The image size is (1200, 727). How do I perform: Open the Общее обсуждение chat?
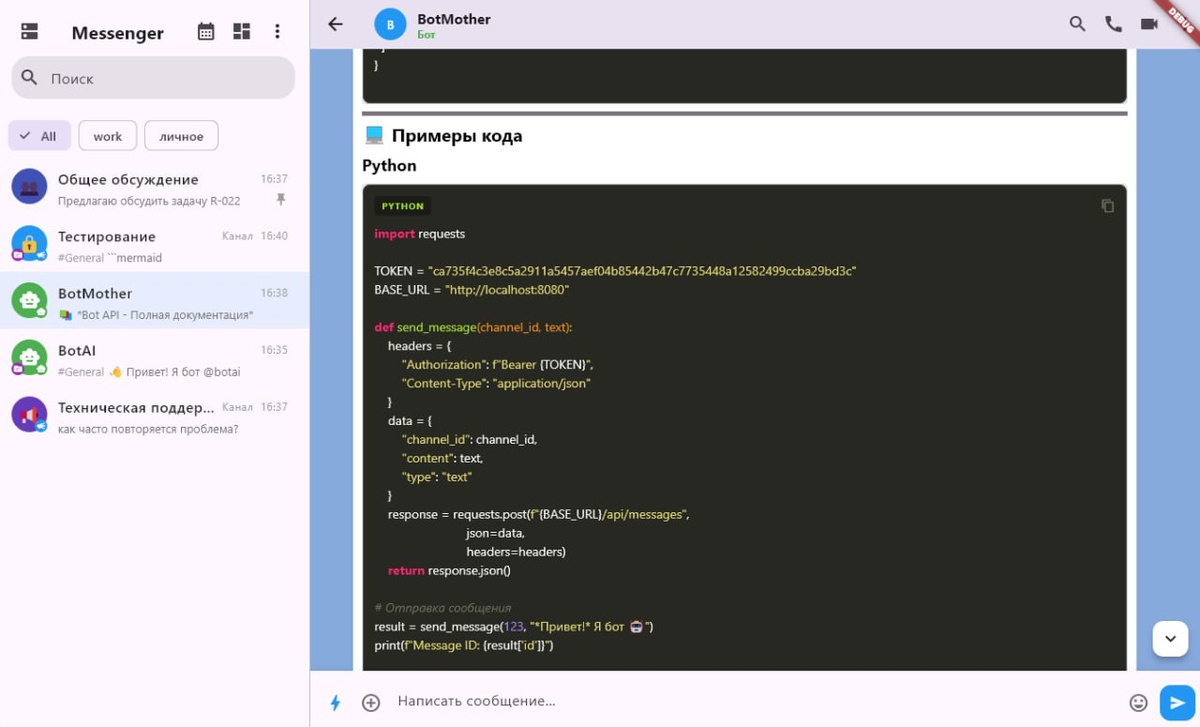pyautogui.click(x=155, y=187)
